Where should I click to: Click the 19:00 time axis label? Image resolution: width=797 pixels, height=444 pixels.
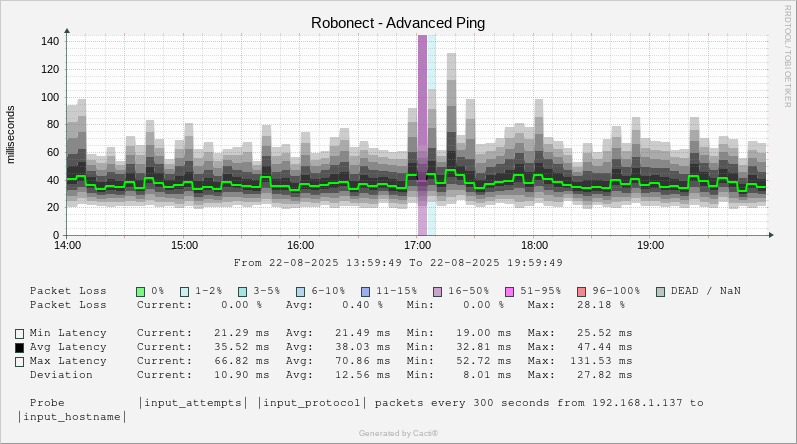coord(651,245)
